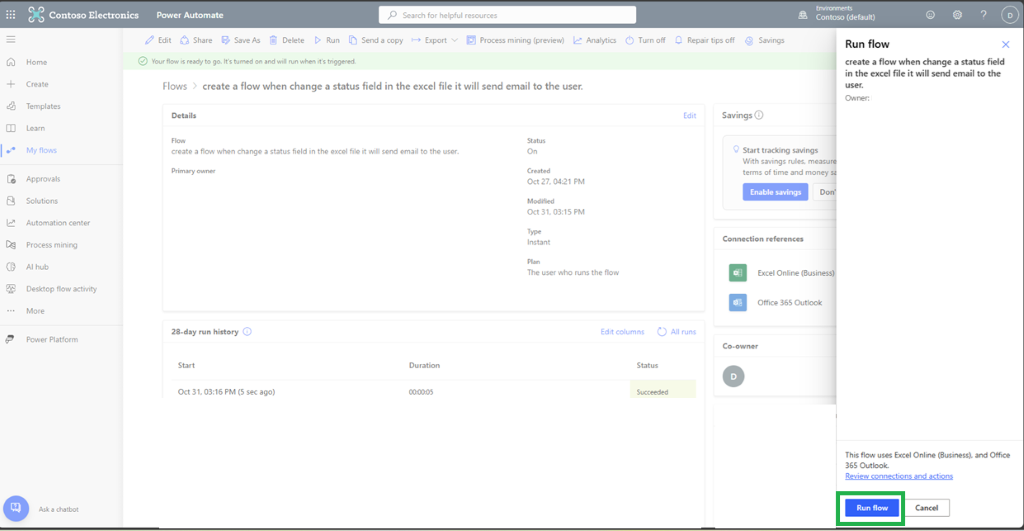Viewport: 1024px width, 531px height.
Task: Open Process mining (preview)
Action: pyautogui.click(x=515, y=40)
